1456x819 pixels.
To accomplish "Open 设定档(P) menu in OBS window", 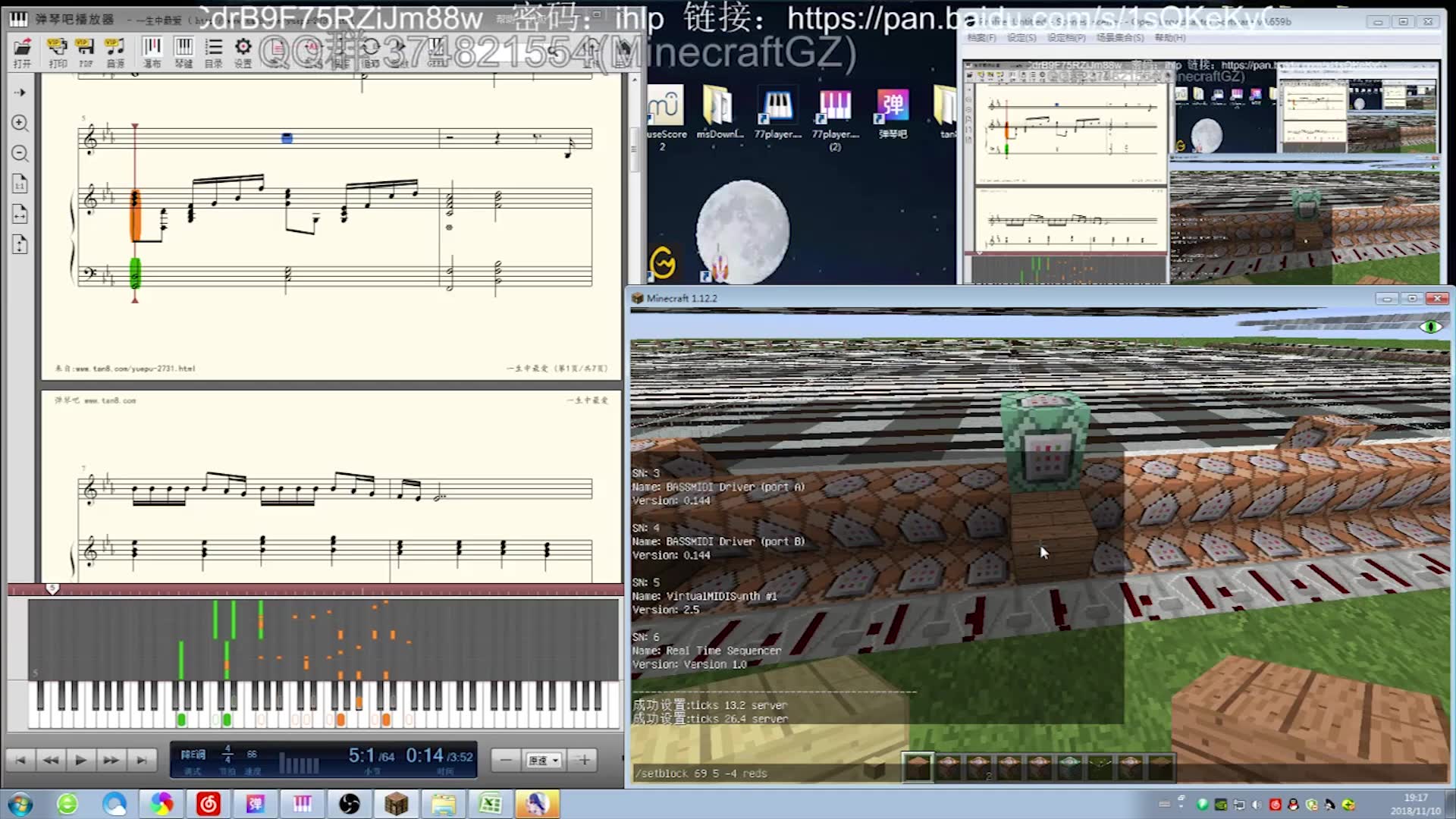I will (x=1066, y=37).
